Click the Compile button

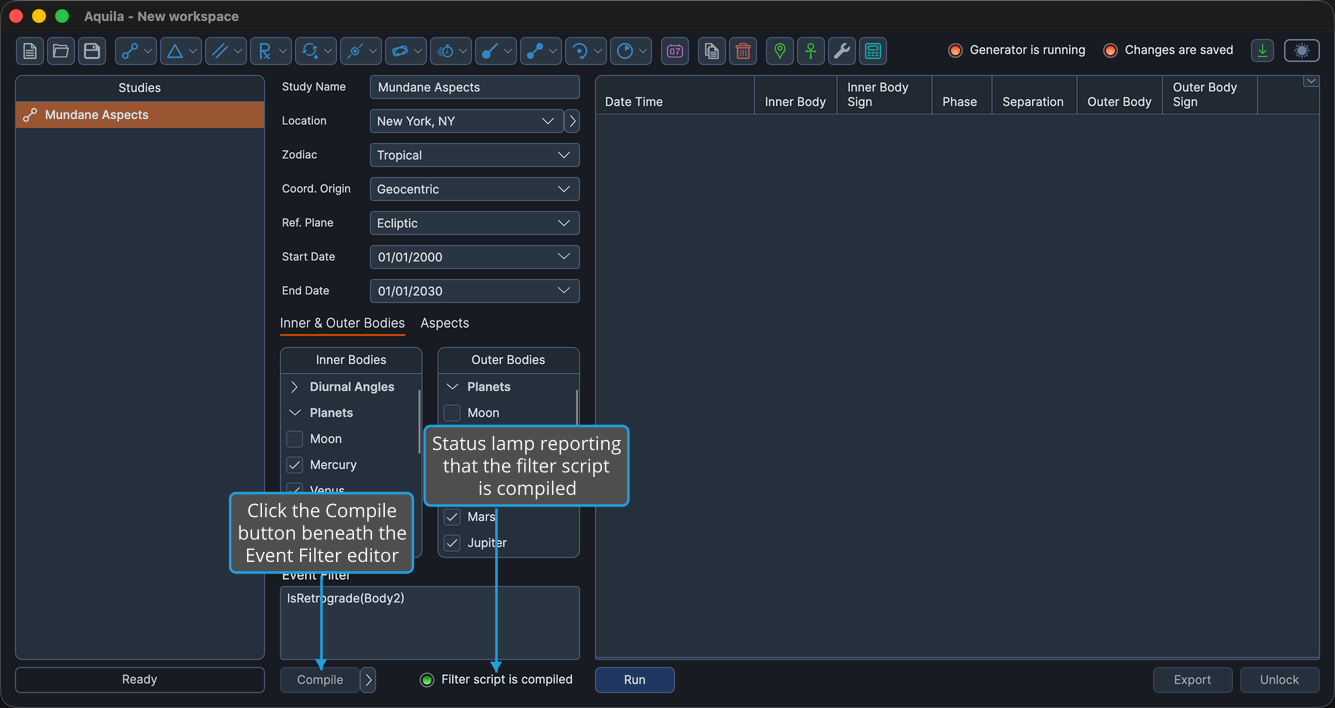320,680
